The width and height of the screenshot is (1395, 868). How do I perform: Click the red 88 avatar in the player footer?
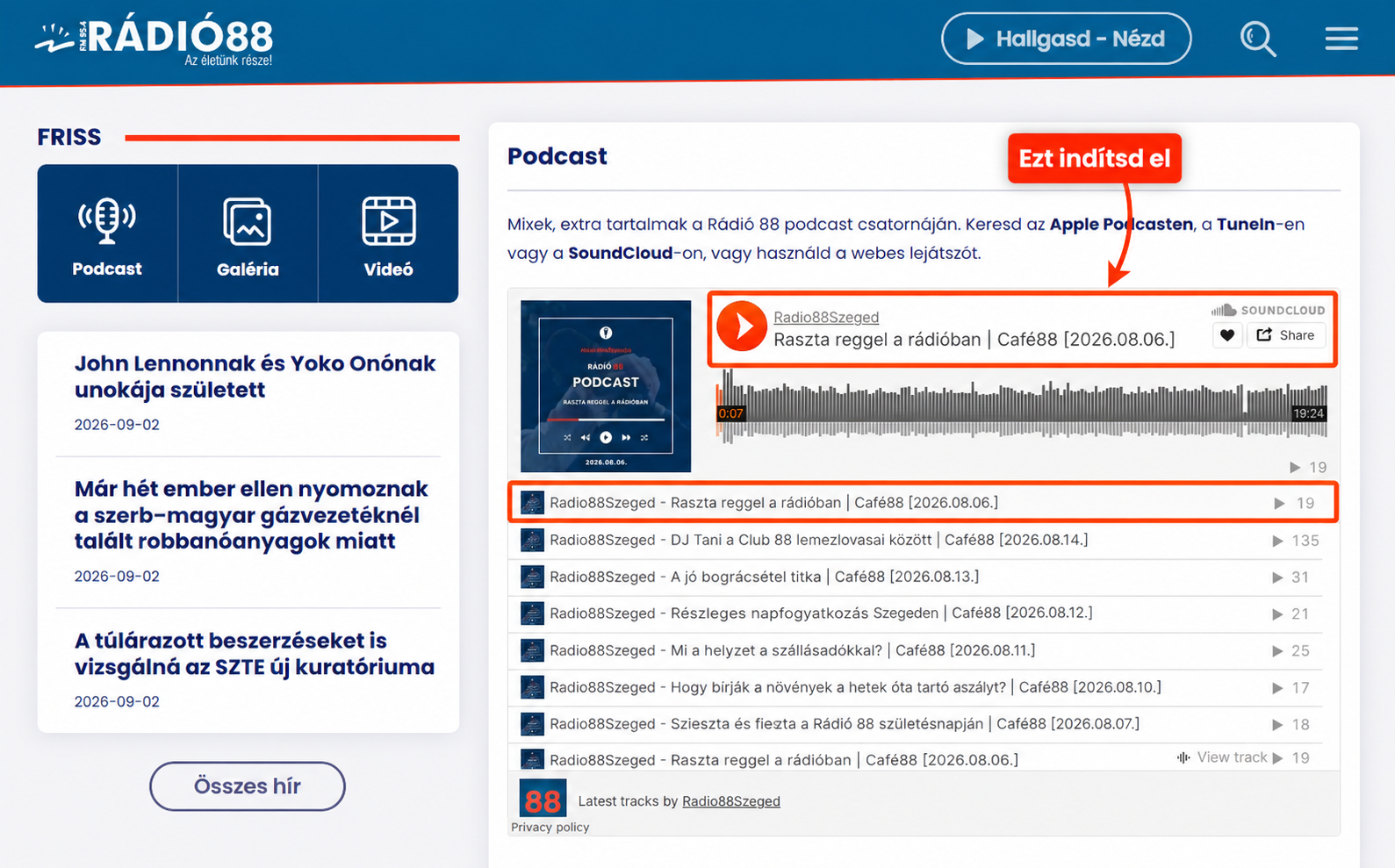pyautogui.click(x=543, y=799)
